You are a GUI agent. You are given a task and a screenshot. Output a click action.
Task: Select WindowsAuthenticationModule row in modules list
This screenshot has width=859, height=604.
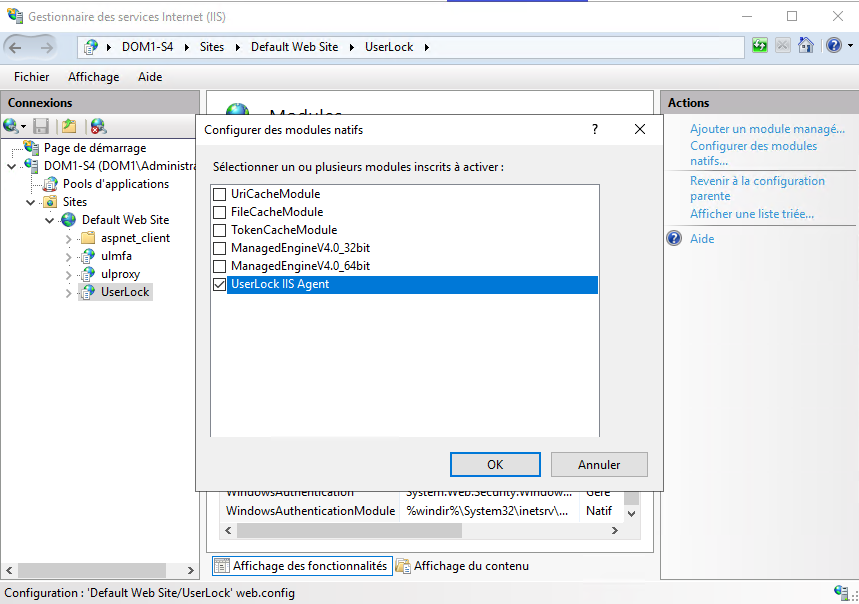tap(422, 511)
